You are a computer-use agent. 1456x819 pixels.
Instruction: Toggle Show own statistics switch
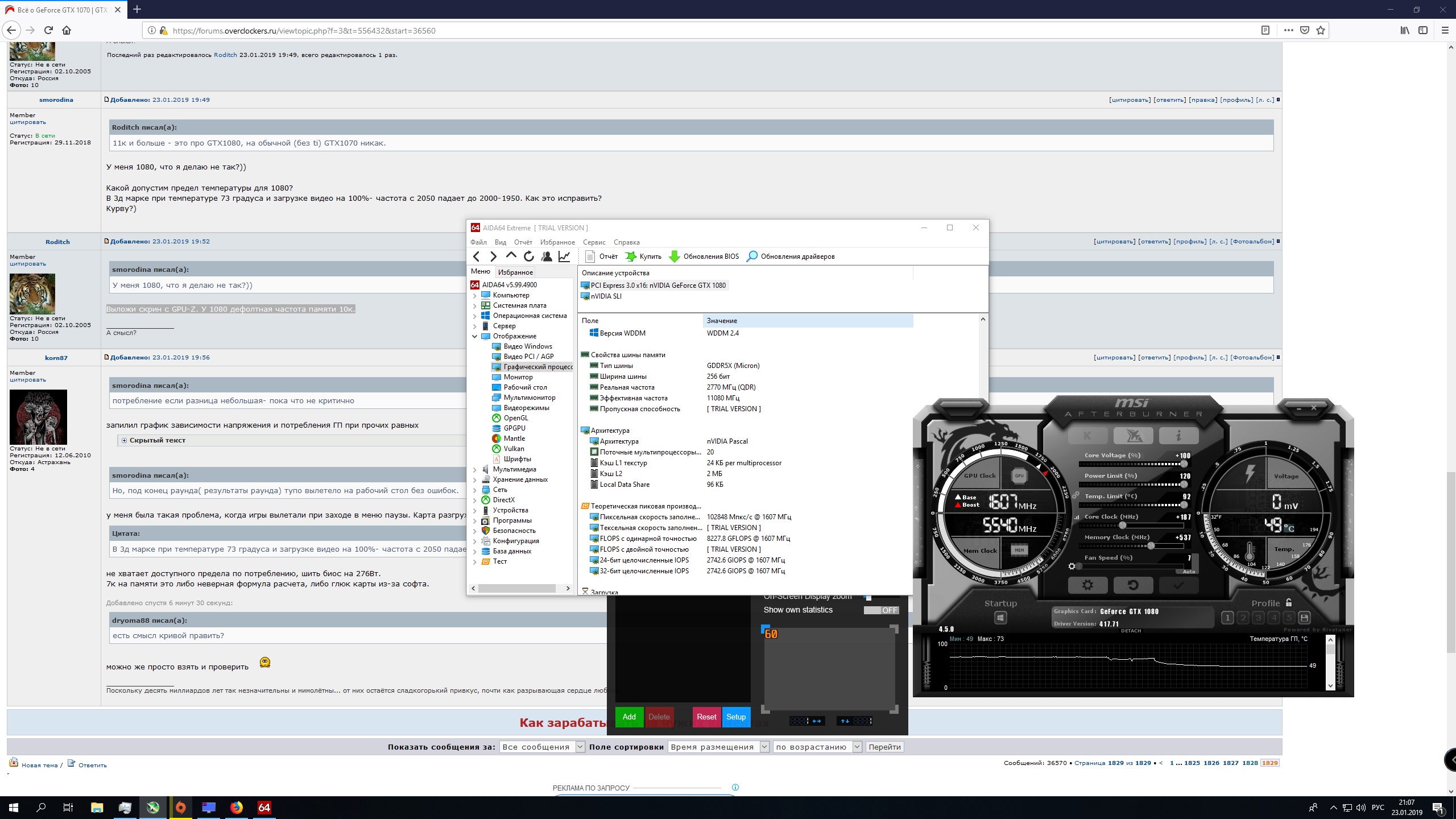coord(880,610)
